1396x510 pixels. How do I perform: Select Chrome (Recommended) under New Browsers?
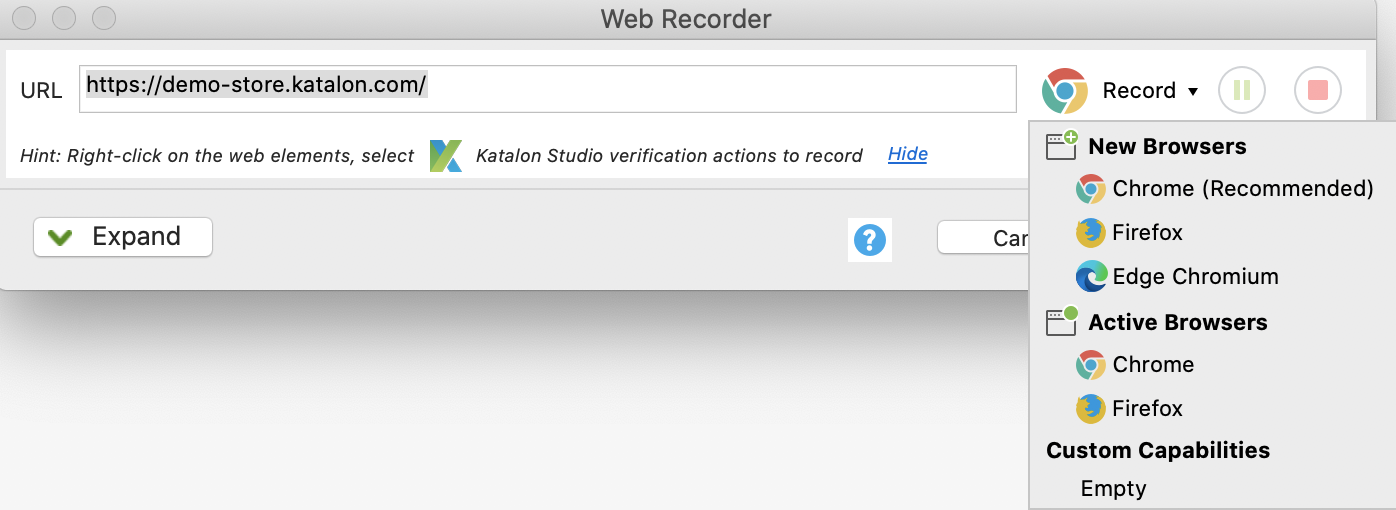(x=1225, y=189)
